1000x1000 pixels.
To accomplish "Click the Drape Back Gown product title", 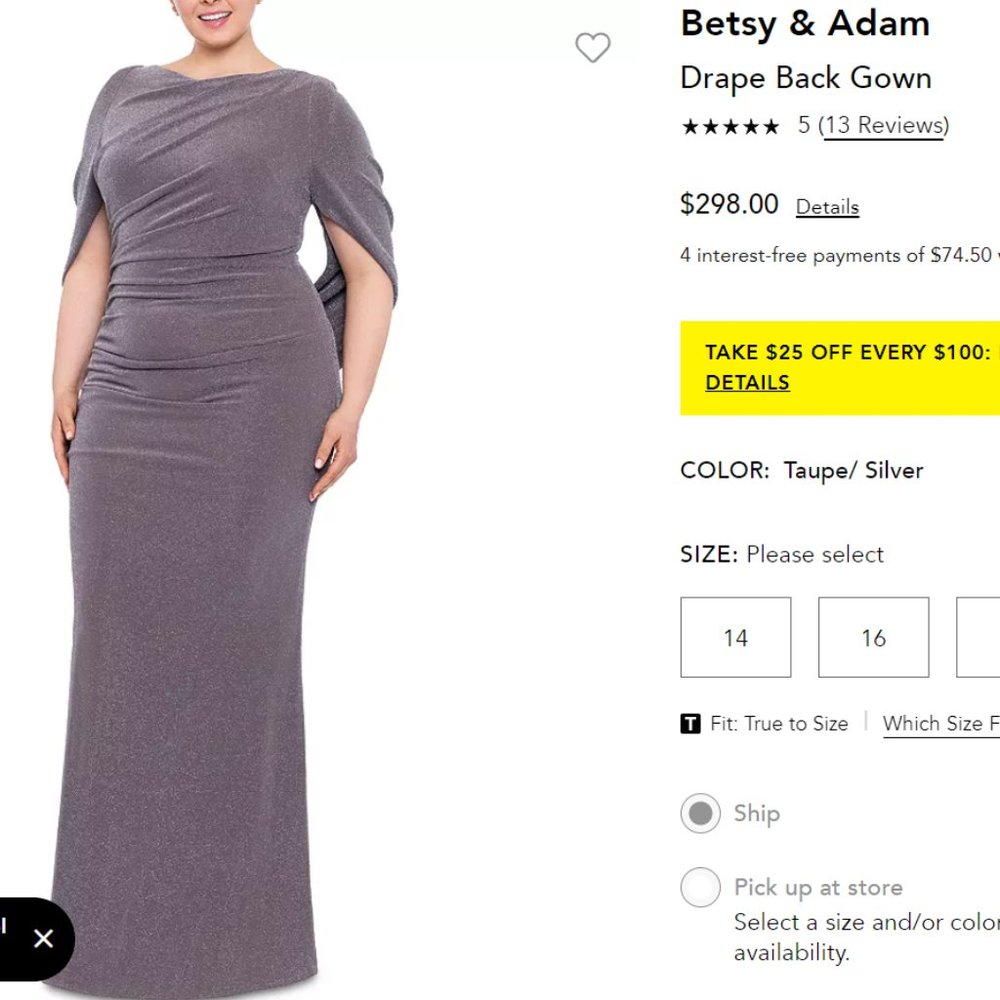I will pyautogui.click(x=805, y=78).
